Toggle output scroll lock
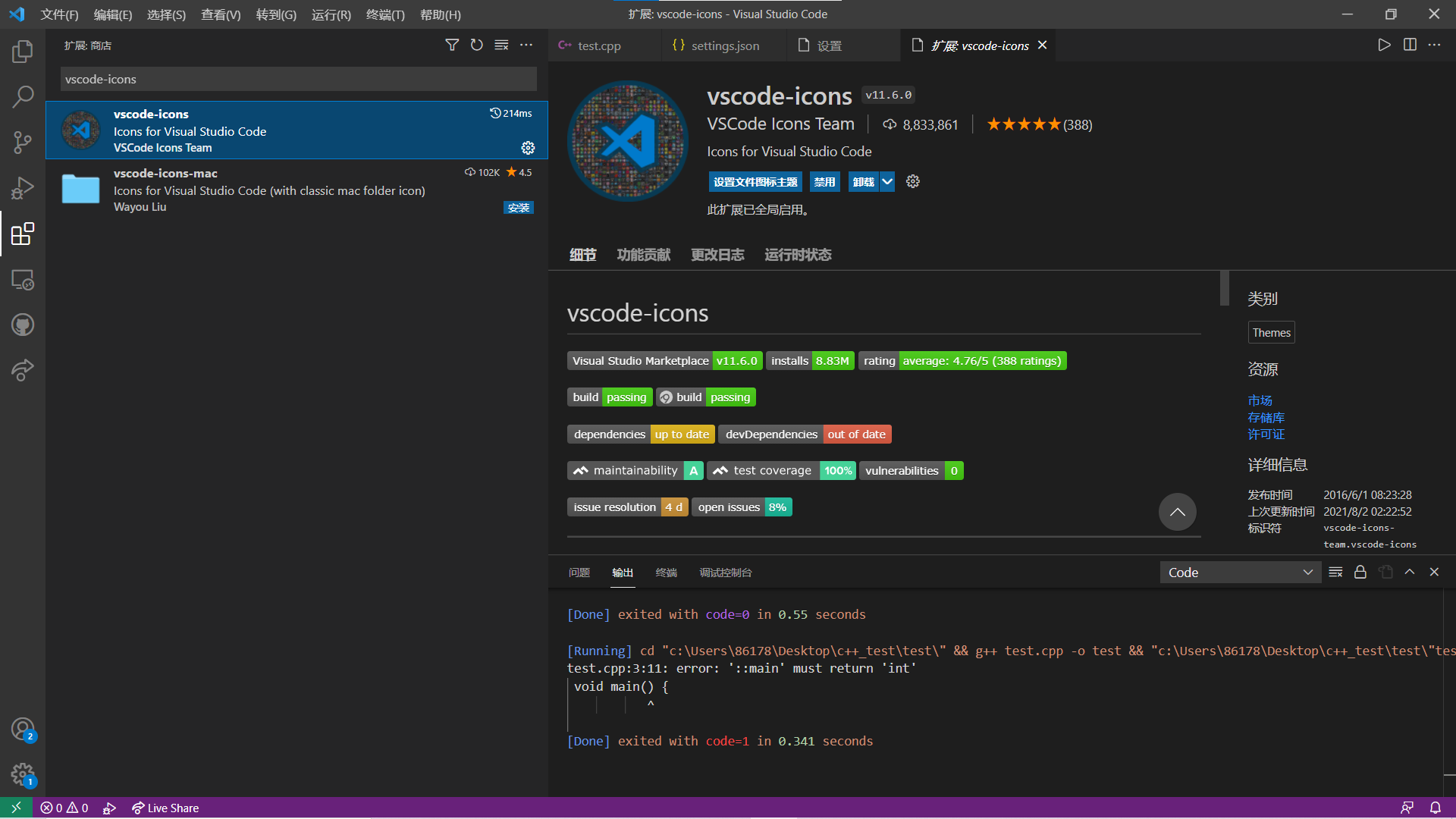The image size is (1456, 819). point(1360,573)
